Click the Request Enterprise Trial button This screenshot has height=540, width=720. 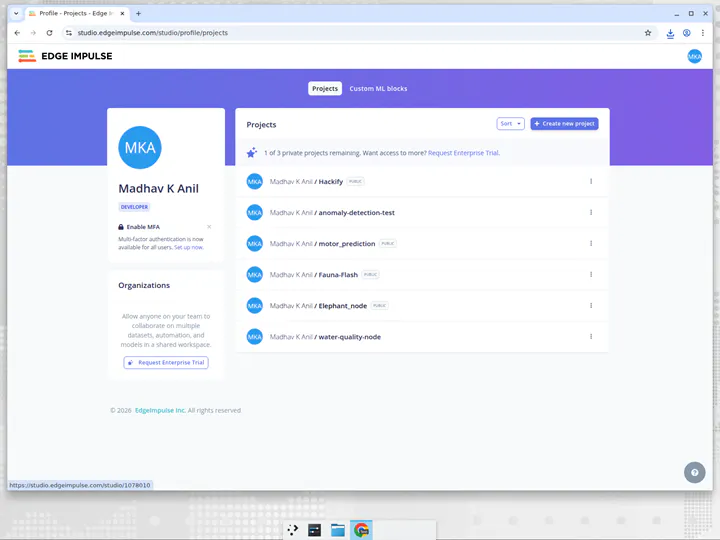(166, 362)
